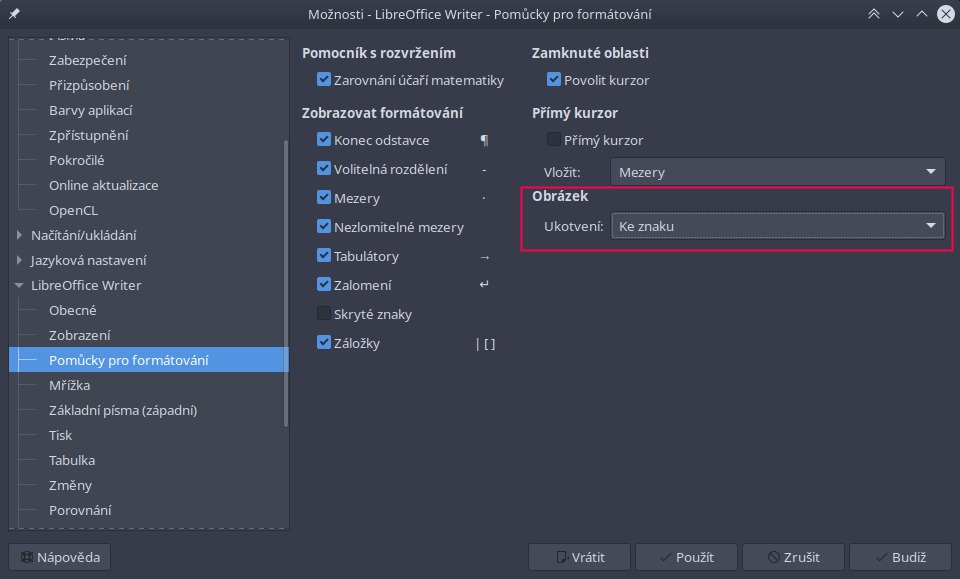Select Pomůcky pro formátování tree item
Image resolution: width=960 pixels, height=579 pixels.
149,360
